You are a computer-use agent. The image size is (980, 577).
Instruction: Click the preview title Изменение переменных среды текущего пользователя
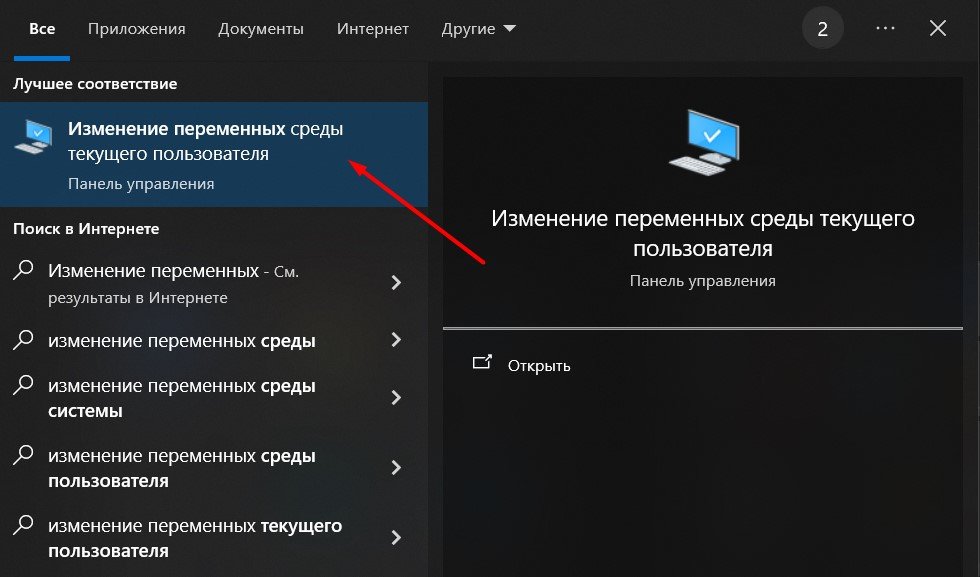tap(702, 233)
